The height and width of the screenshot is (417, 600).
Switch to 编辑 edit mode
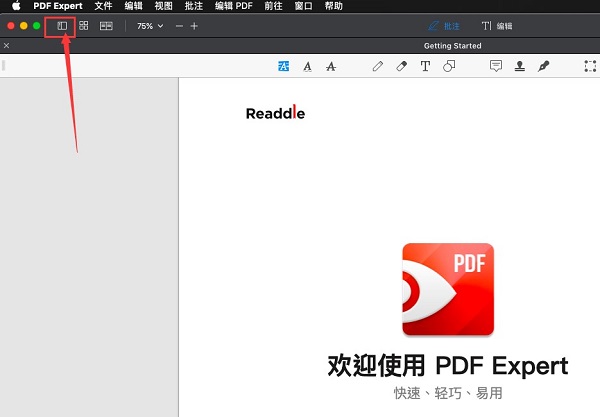(x=497, y=26)
